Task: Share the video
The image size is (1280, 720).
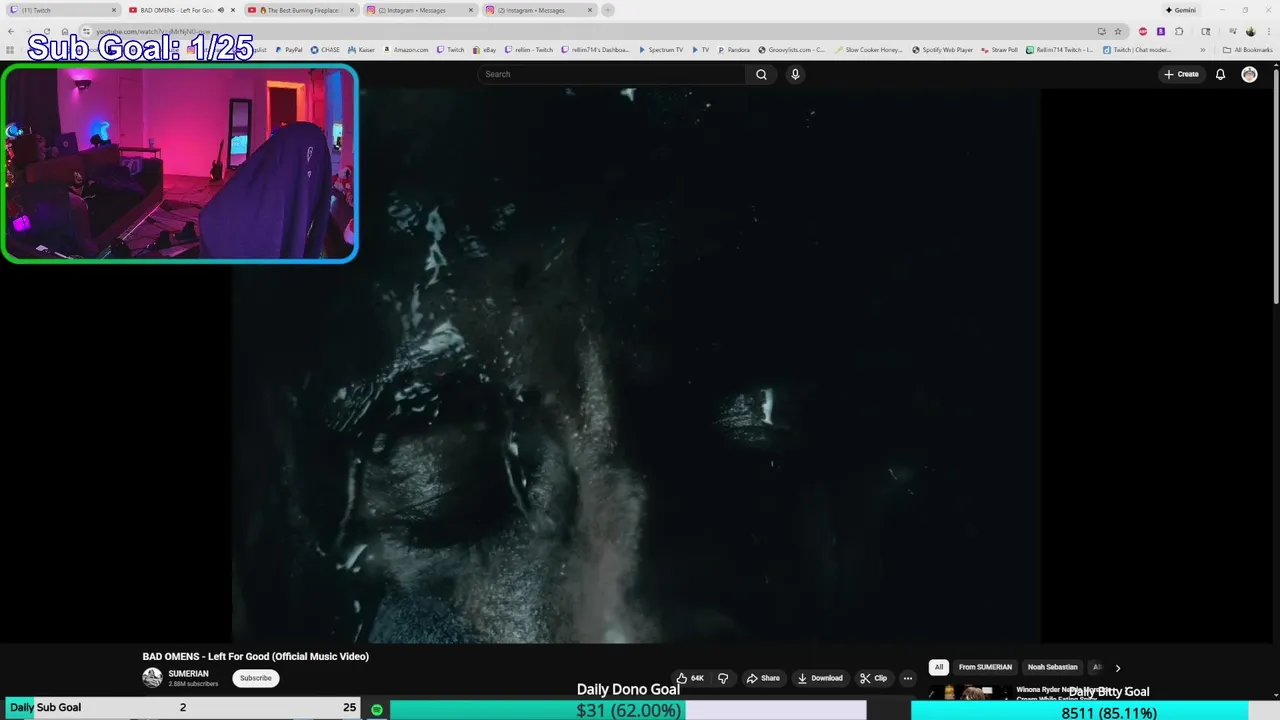Action: tap(763, 678)
